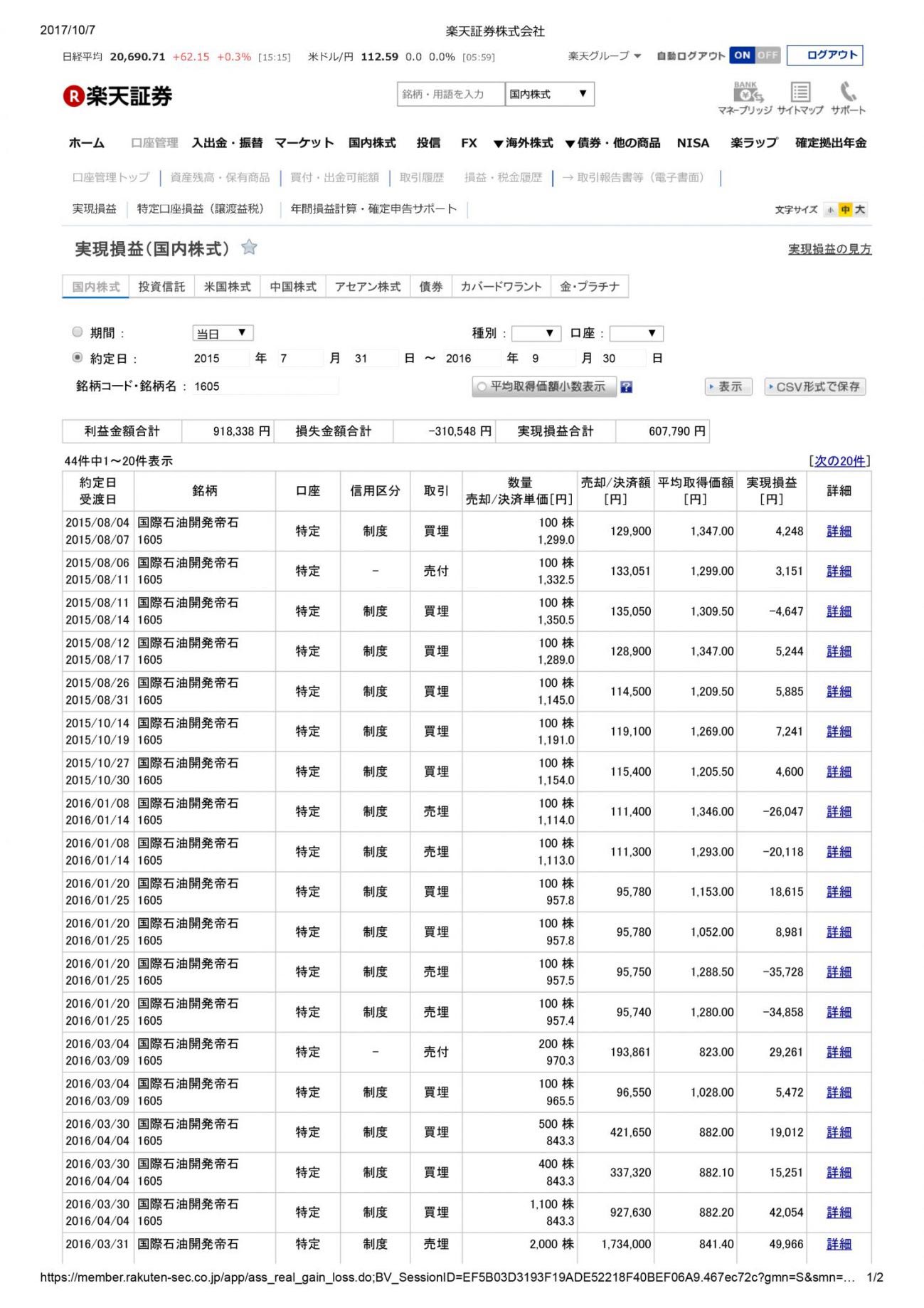The height and width of the screenshot is (1308, 924).
Task: Set font size to small (小)
Action: pos(830,210)
